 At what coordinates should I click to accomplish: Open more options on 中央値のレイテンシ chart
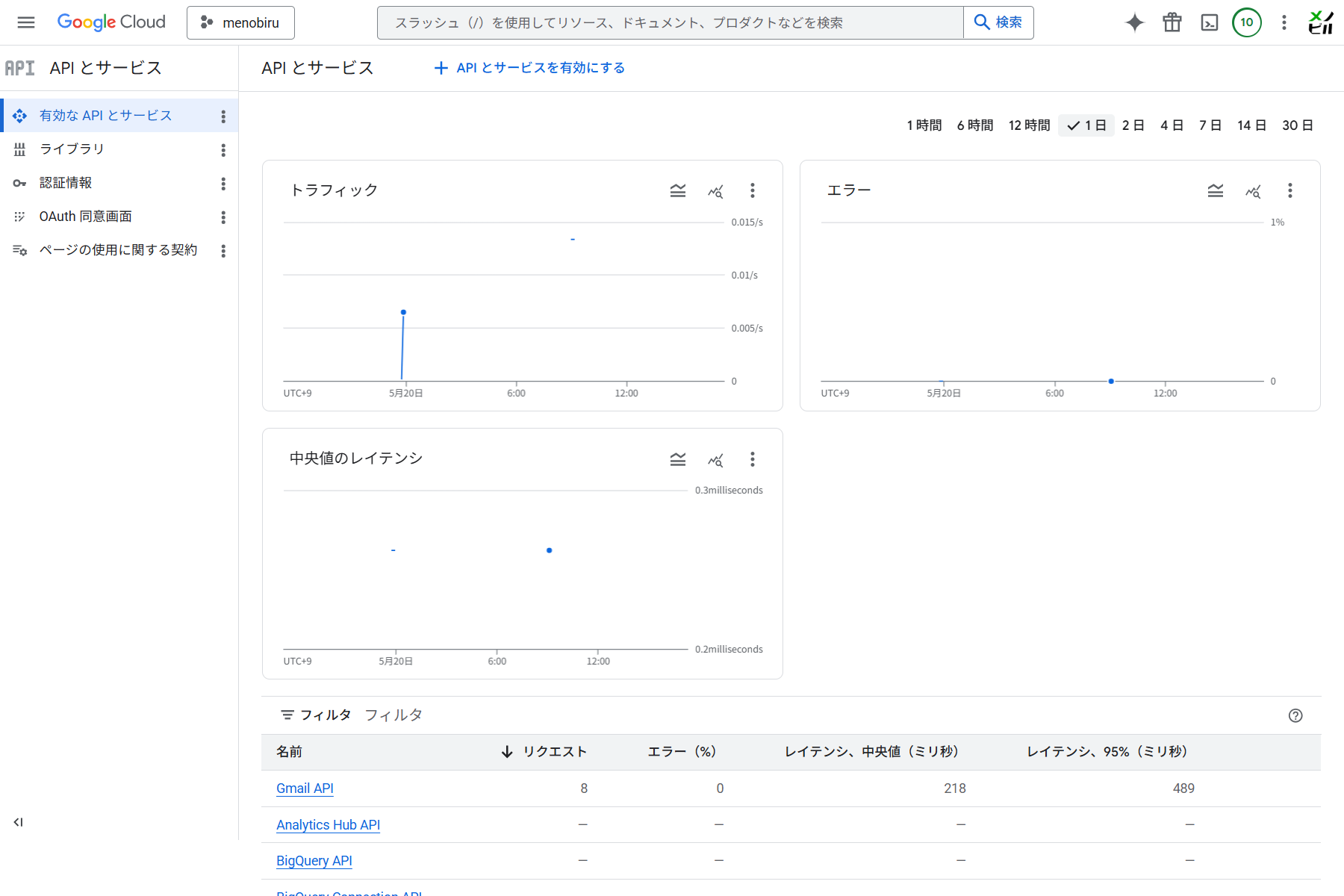[753, 459]
